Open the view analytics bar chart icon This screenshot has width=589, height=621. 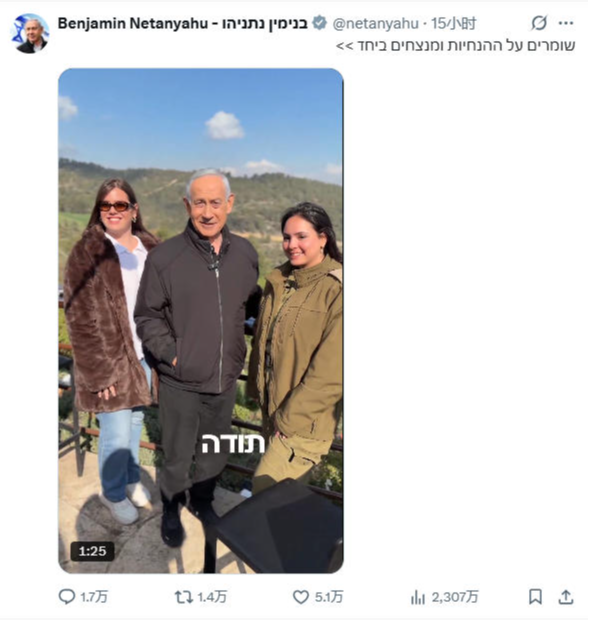417,597
